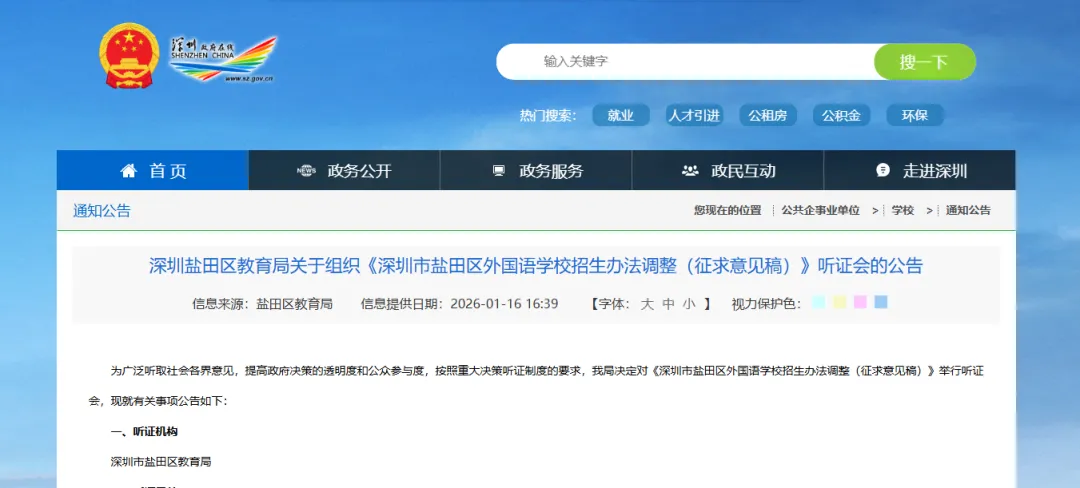
Task: Open the Shenzhen Government Online logo
Action: (222, 59)
